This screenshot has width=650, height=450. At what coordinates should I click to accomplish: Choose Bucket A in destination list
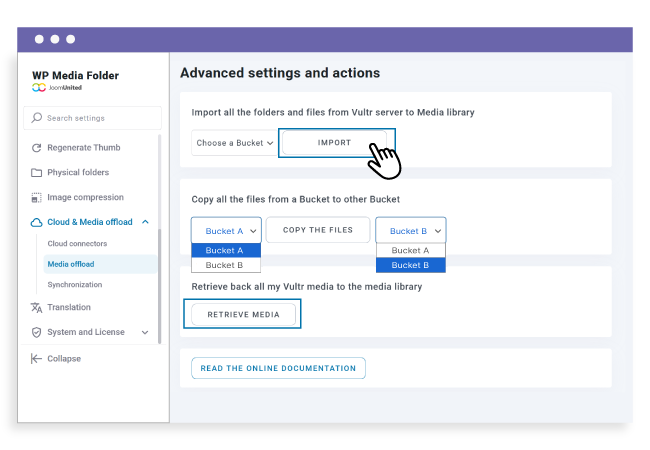411,251
